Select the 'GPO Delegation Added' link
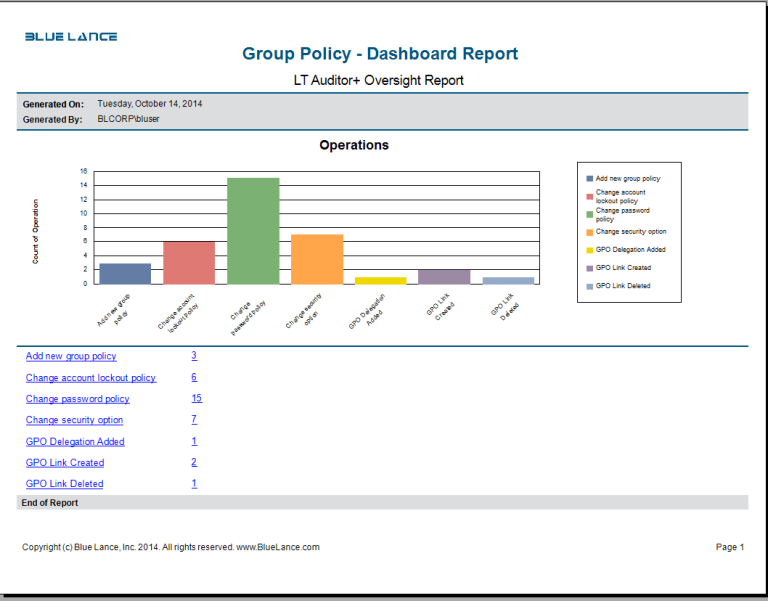The height and width of the screenshot is (601, 768). pyautogui.click(x=75, y=442)
